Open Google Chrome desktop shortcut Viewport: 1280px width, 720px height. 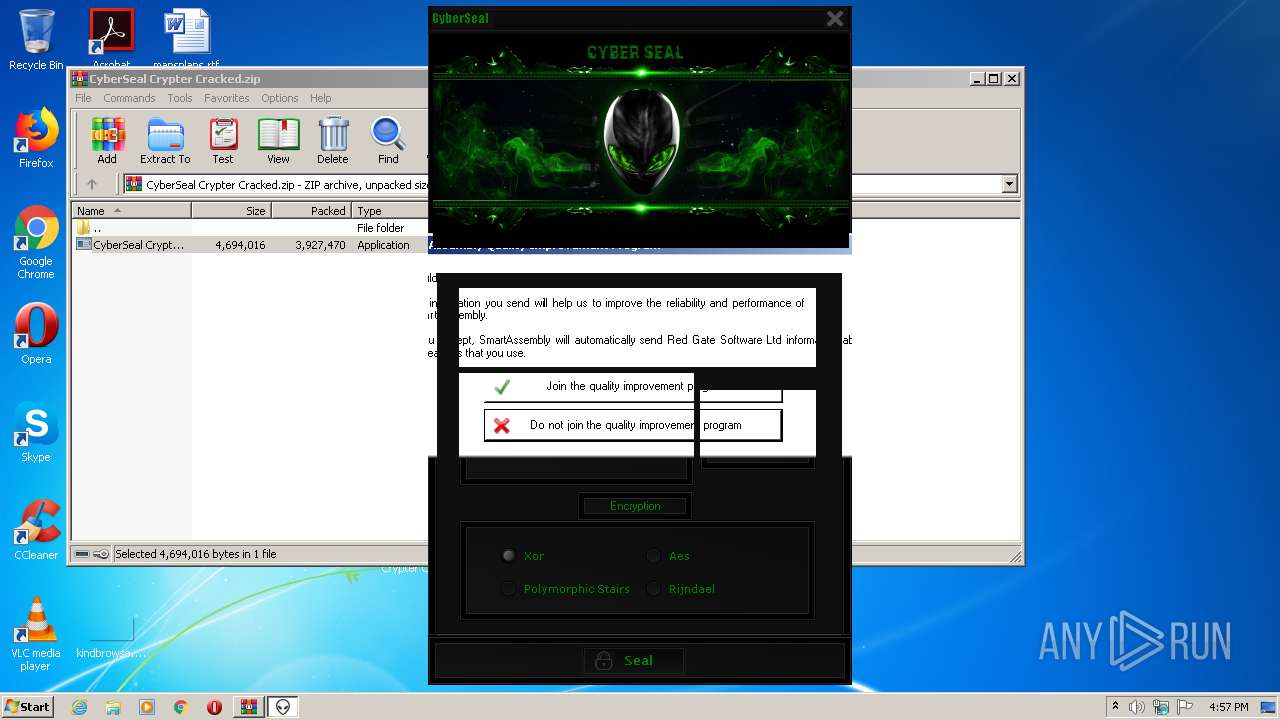coord(36,243)
